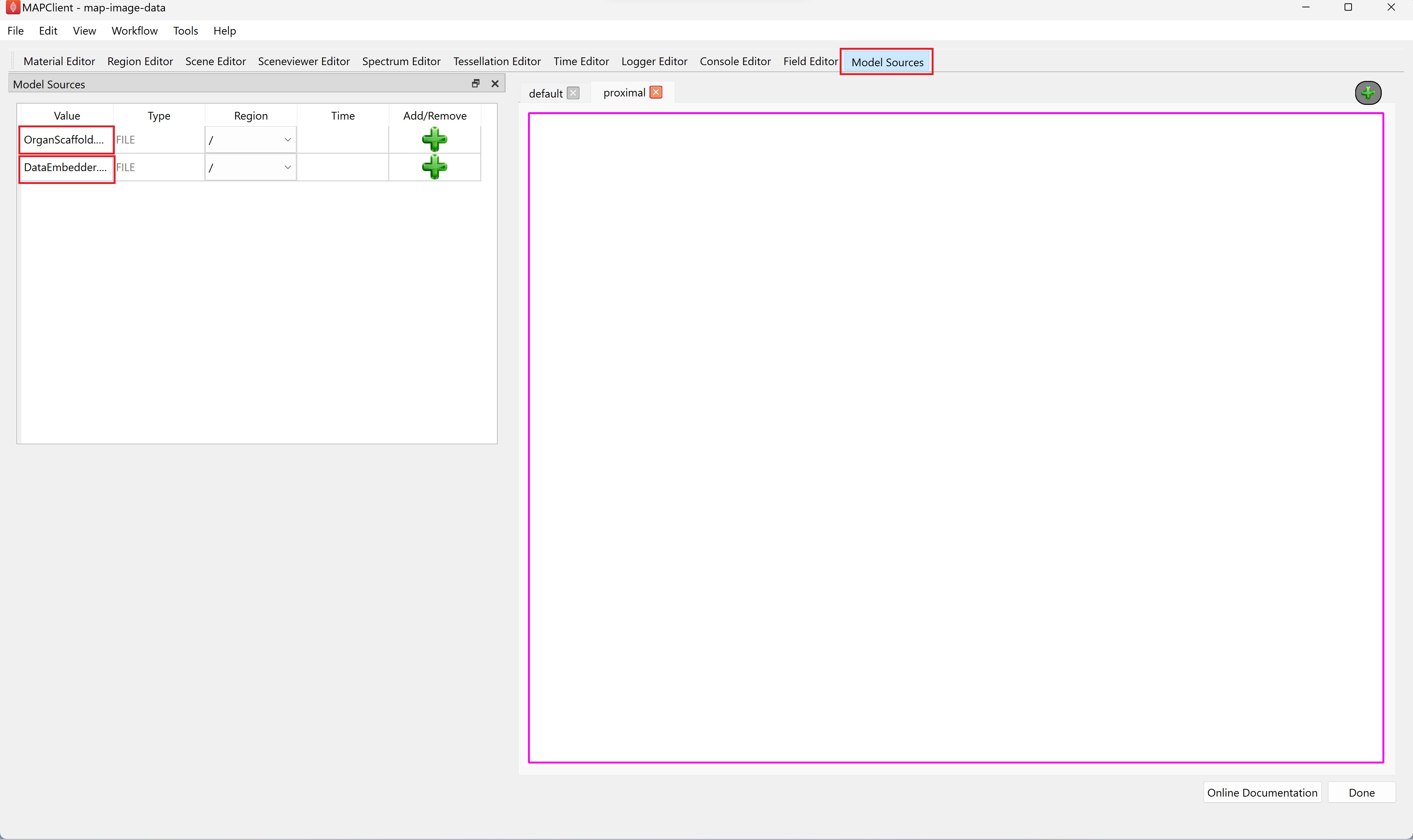Image resolution: width=1413 pixels, height=840 pixels.
Task: Add the OrganScaffold file source
Action: (434, 139)
